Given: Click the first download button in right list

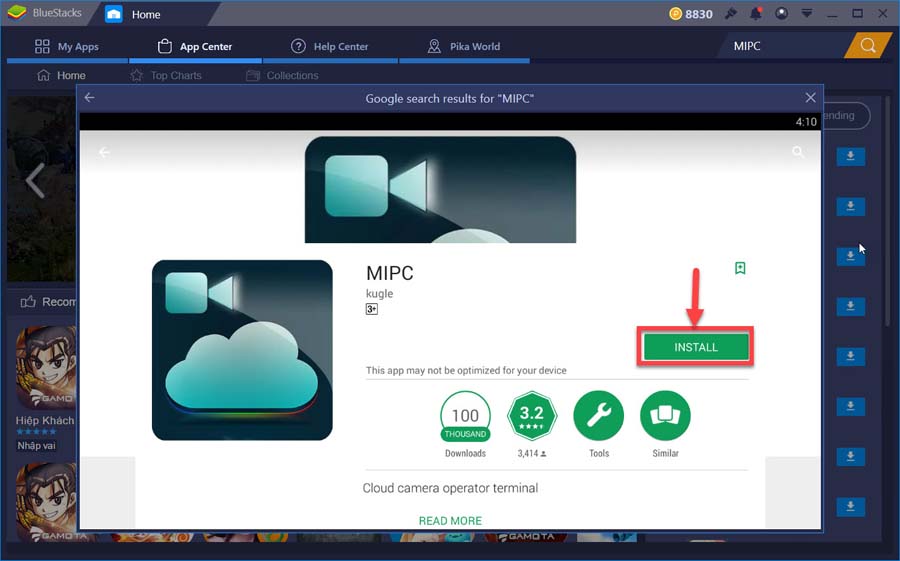Looking at the screenshot, I should (x=851, y=156).
